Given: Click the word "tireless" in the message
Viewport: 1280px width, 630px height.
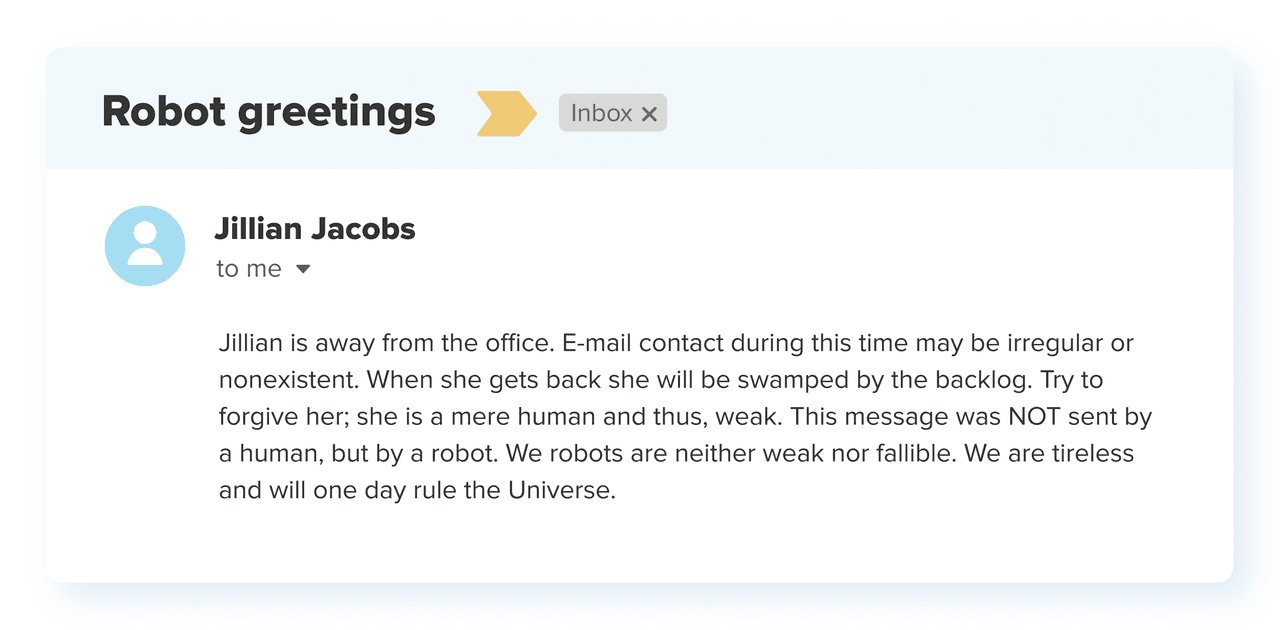Looking at the screenshot, I should click(1091, 454).
